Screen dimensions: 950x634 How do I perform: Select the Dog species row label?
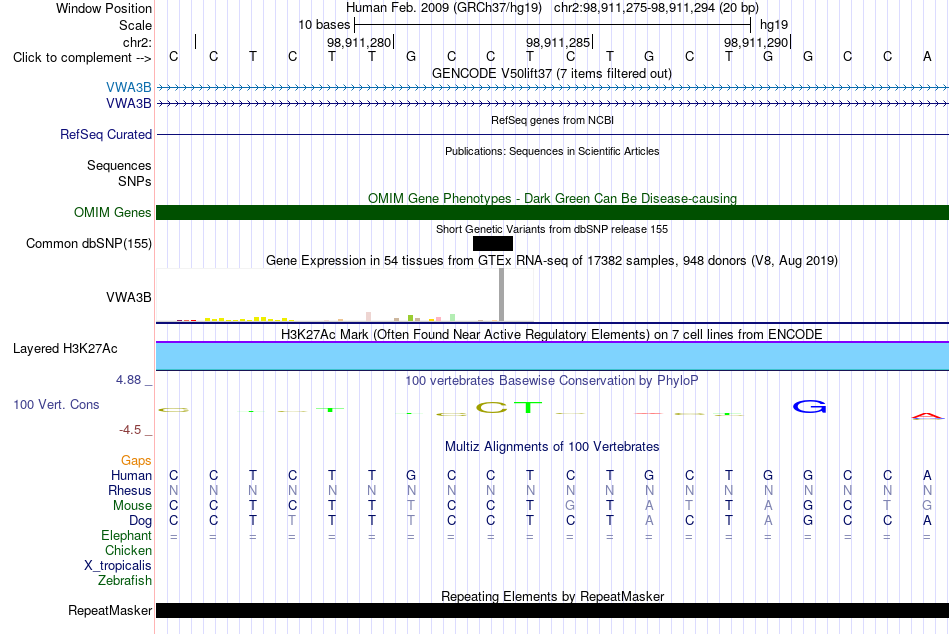(x=141, y=521)
